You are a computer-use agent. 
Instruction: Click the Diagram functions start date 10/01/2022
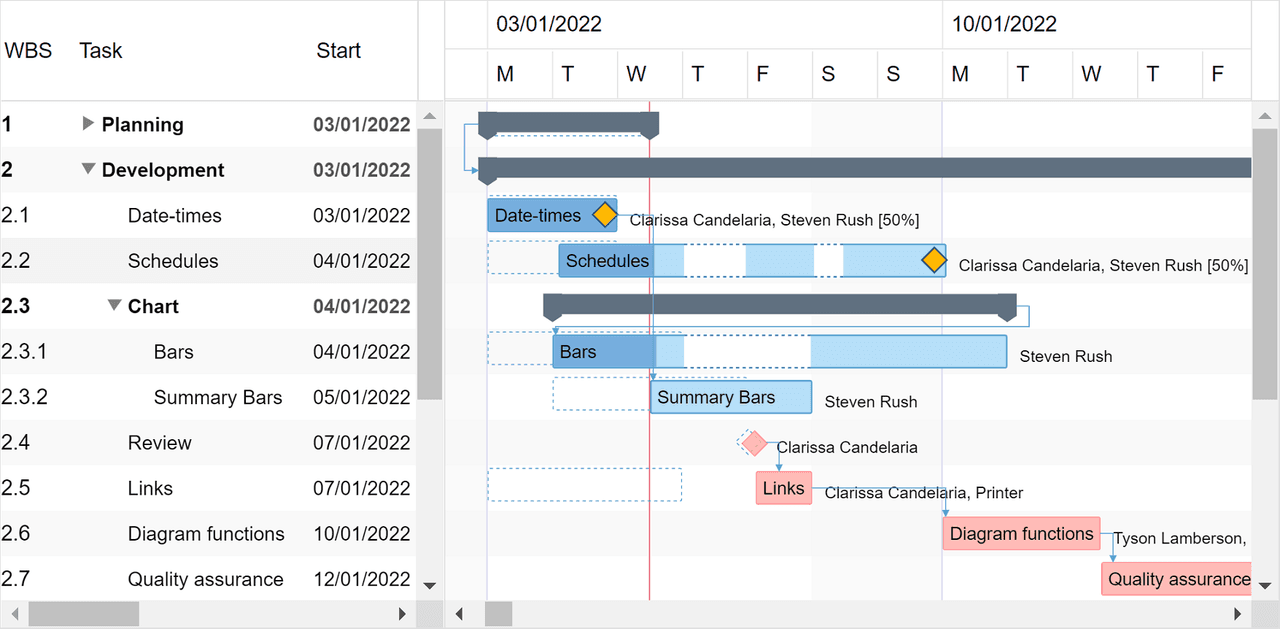[x=362, y=534]
